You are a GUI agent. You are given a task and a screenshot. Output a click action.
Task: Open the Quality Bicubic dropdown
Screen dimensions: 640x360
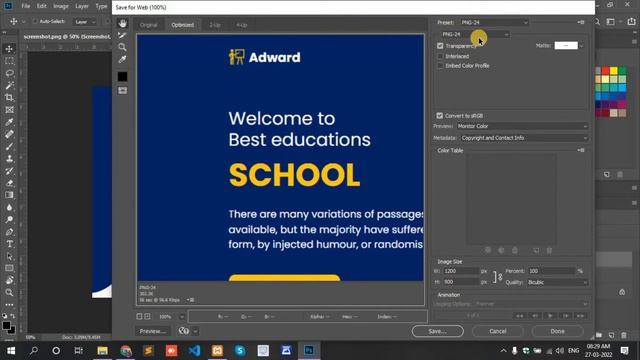(557, 282)
